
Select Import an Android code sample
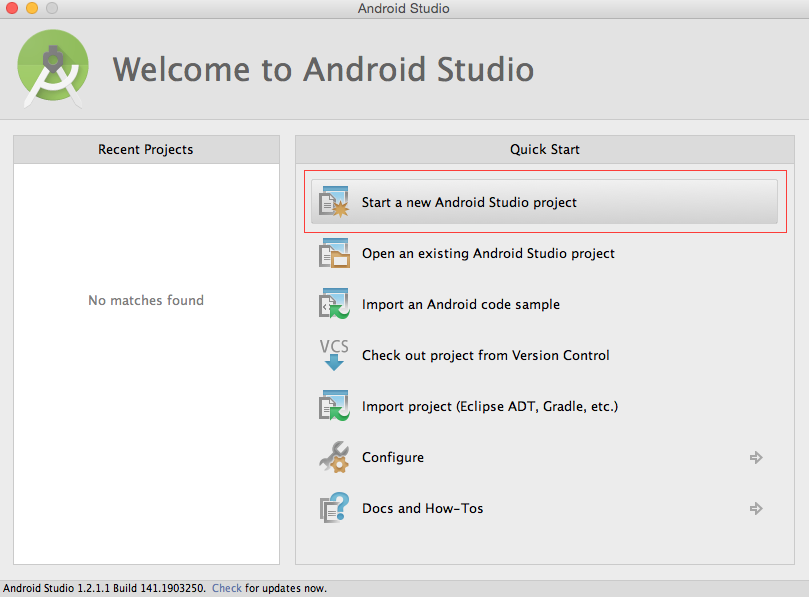click(x=461, y=304)
